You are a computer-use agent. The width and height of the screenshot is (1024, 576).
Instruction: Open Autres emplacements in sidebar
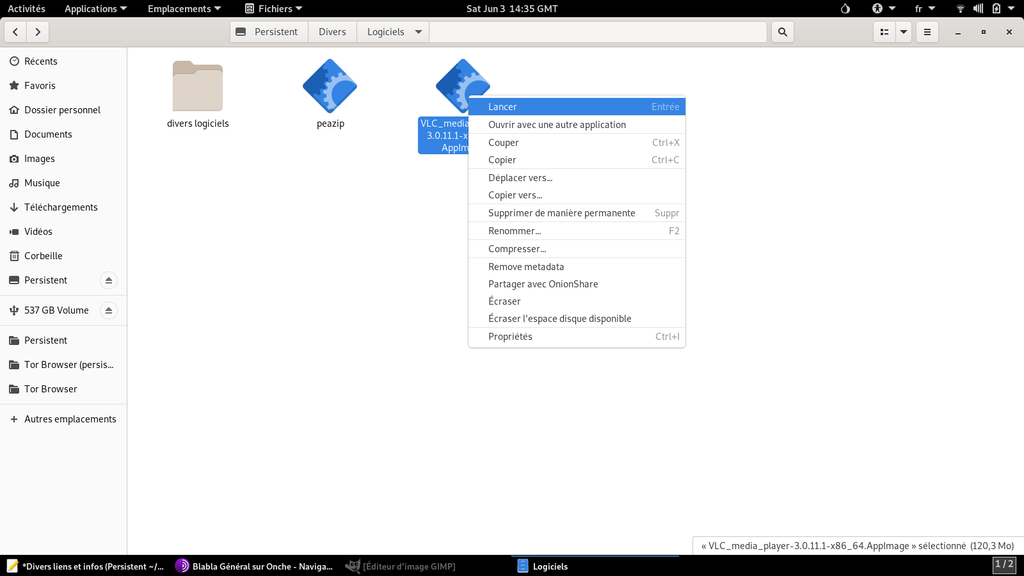[70, 419]
